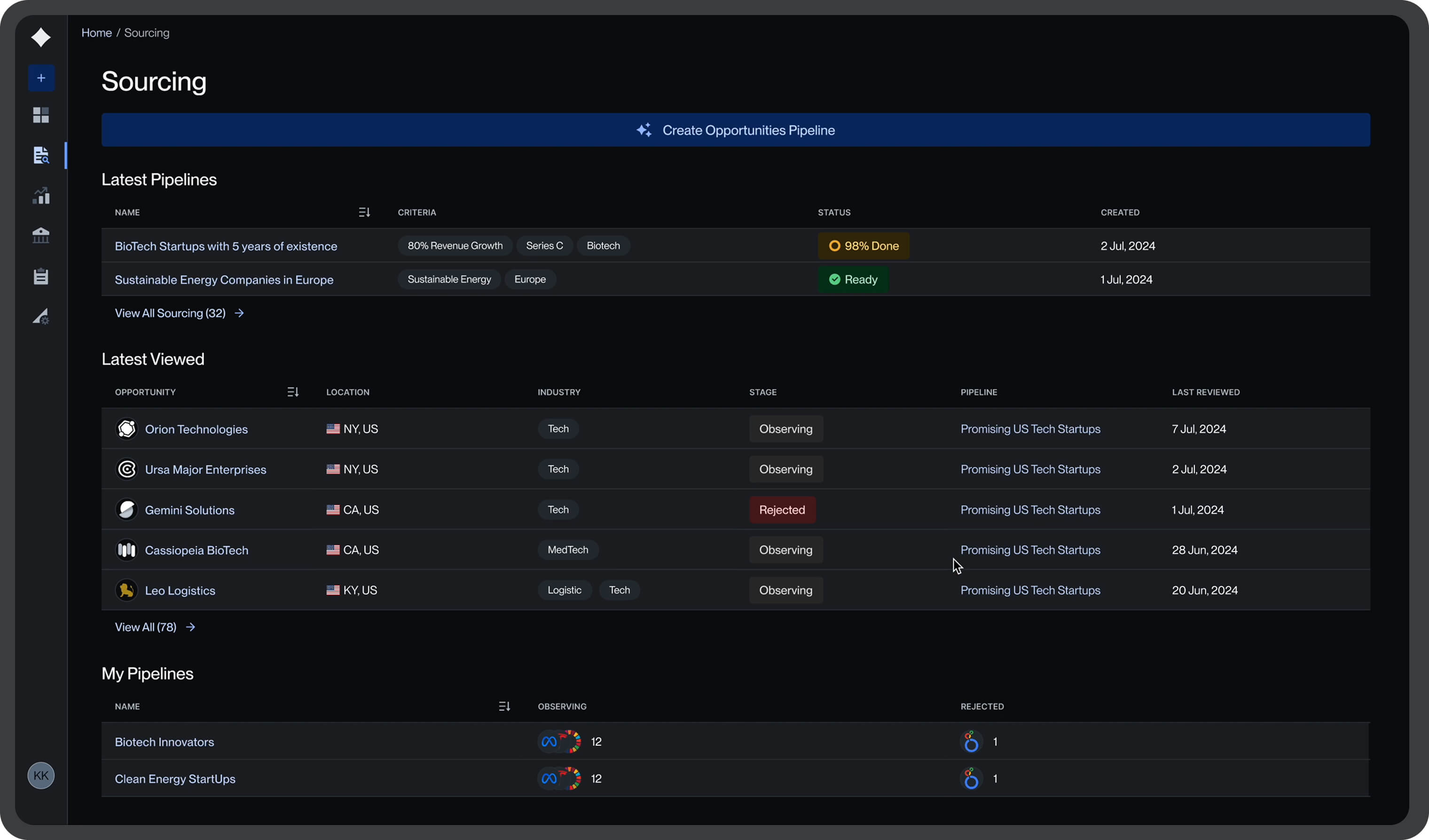
Task: Click the blue plus button in sidebar
Action: point(41,78)
